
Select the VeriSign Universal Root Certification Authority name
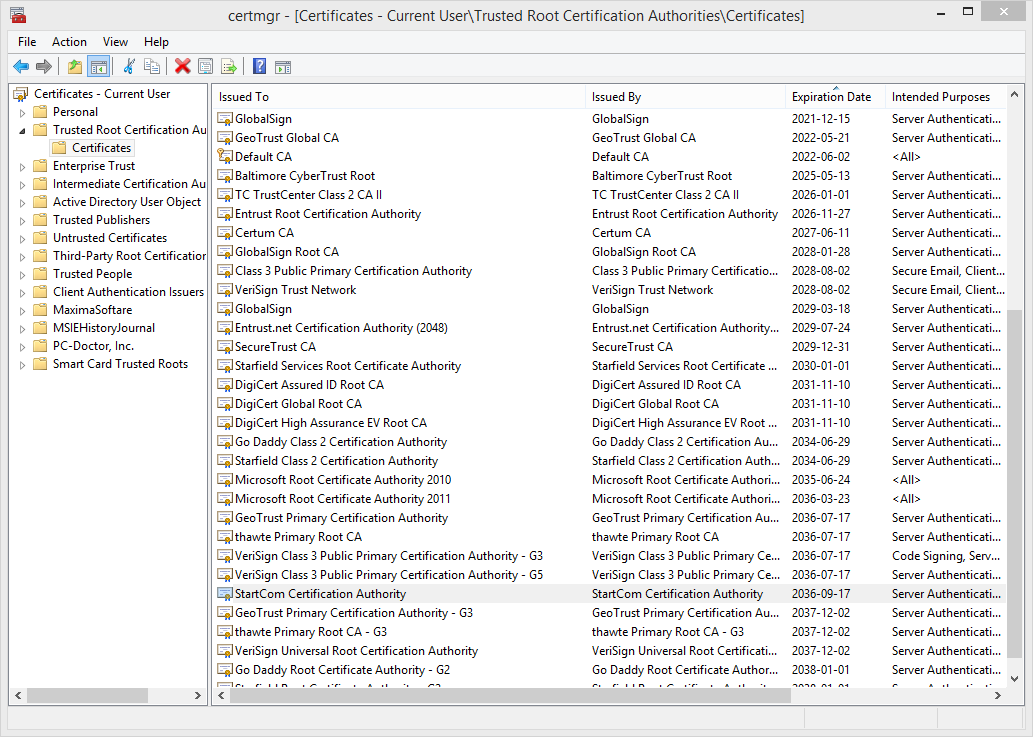356,651
